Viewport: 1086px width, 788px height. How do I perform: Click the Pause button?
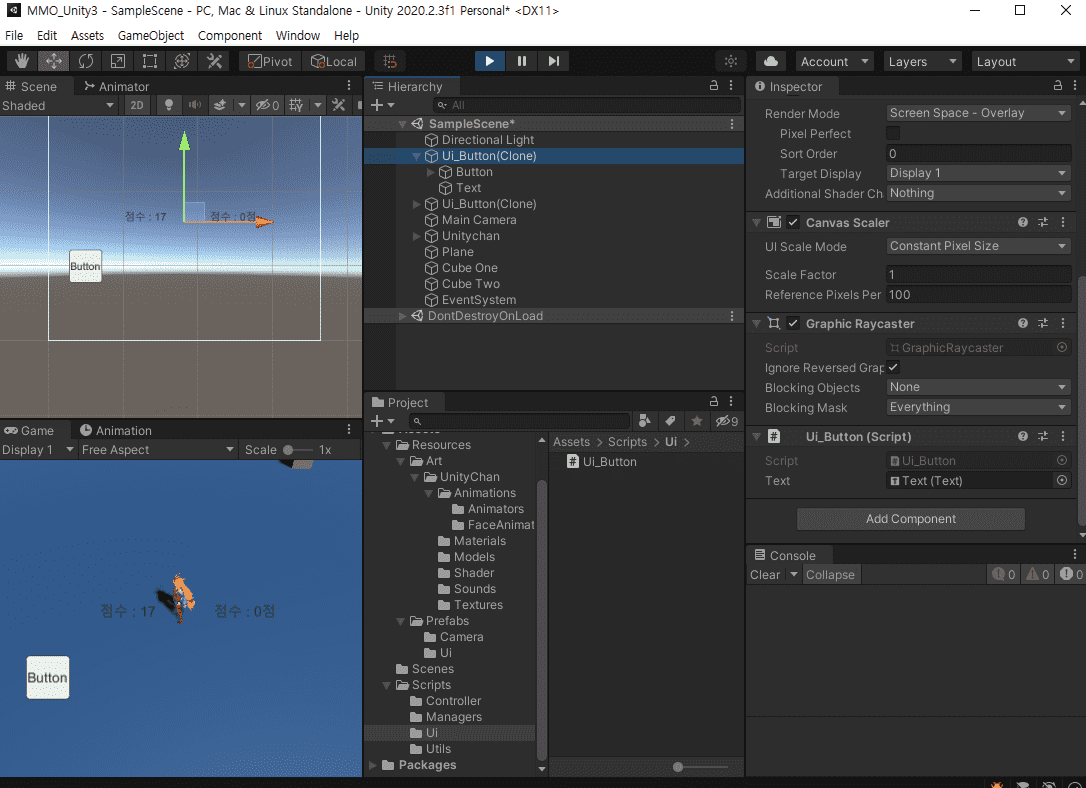point(522,61)
